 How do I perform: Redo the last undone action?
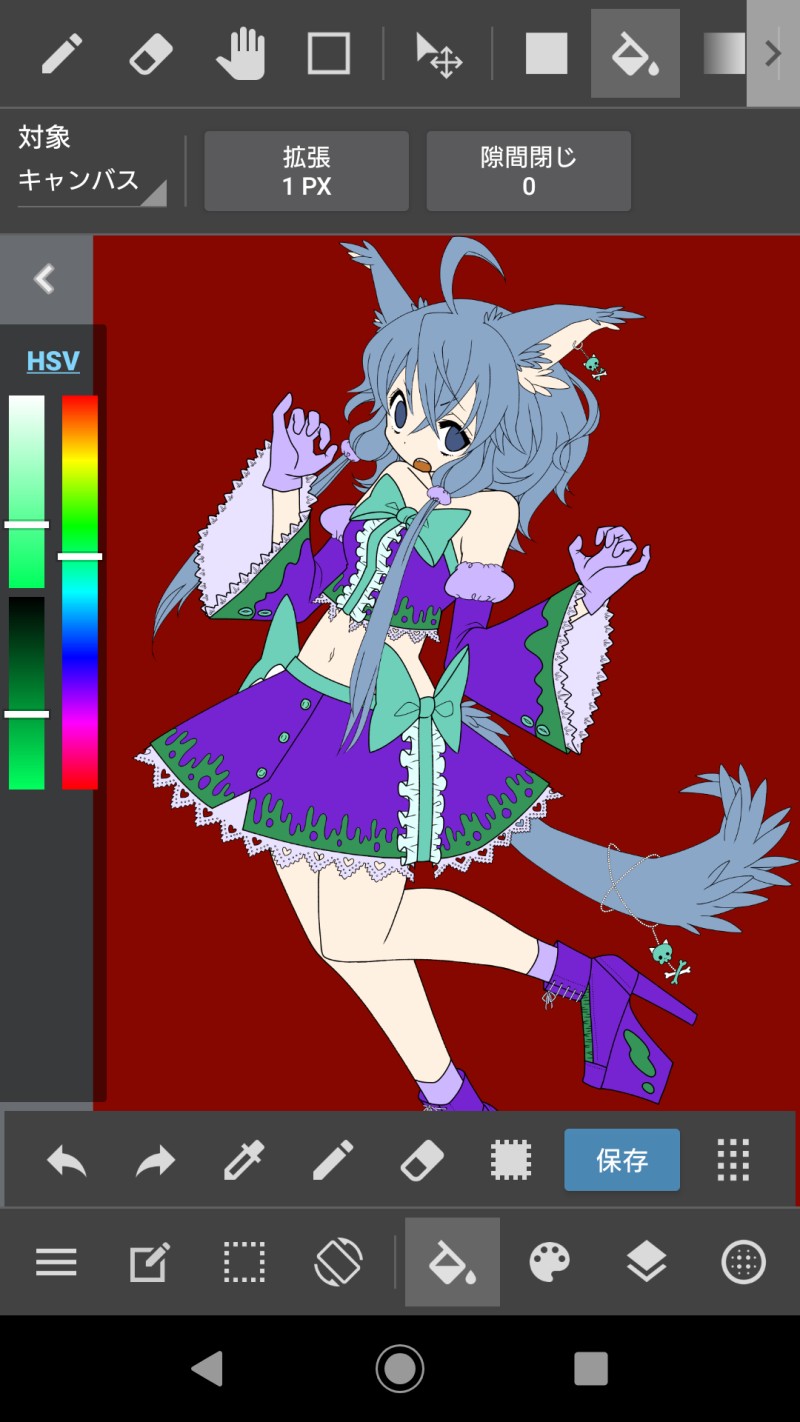tap(155, 1161)
